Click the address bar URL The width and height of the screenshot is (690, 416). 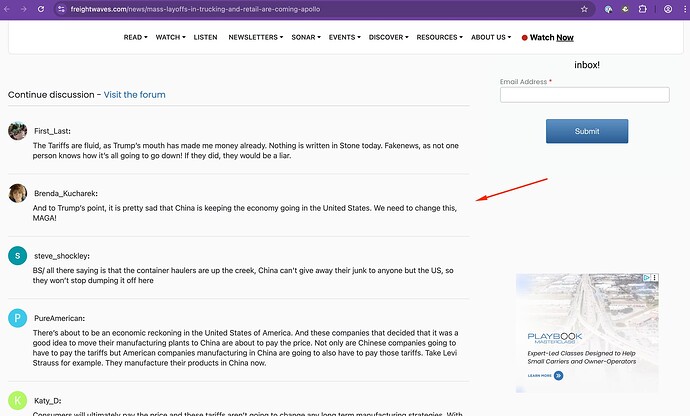(x=195, y=9)
